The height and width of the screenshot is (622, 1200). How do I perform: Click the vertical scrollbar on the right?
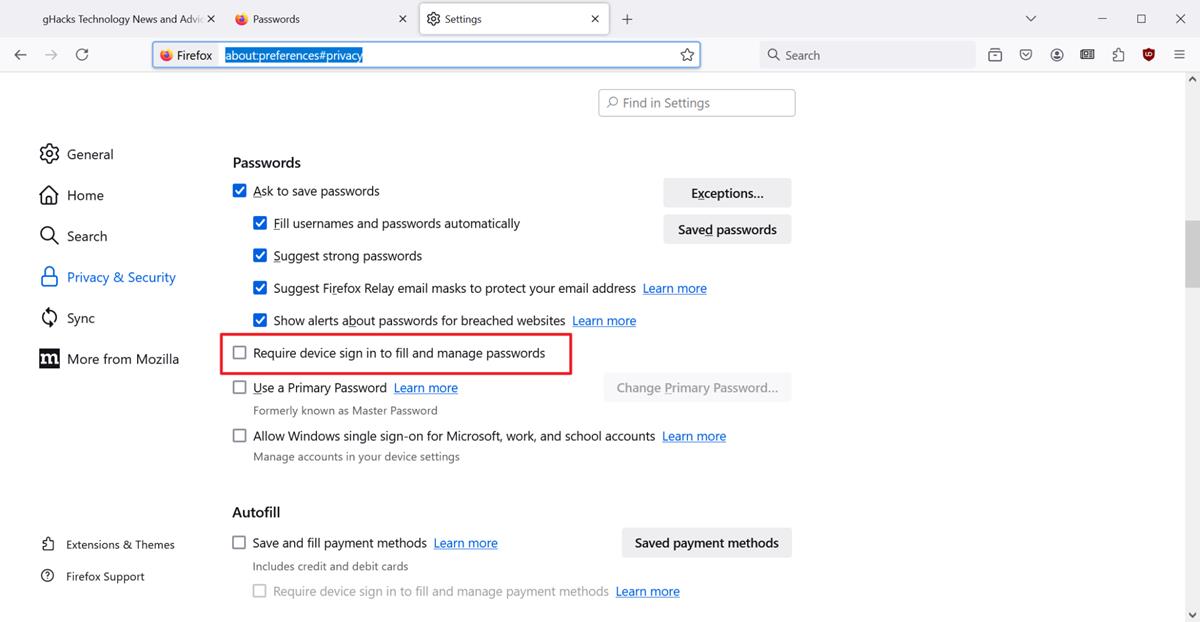[x=1193, y=250]
